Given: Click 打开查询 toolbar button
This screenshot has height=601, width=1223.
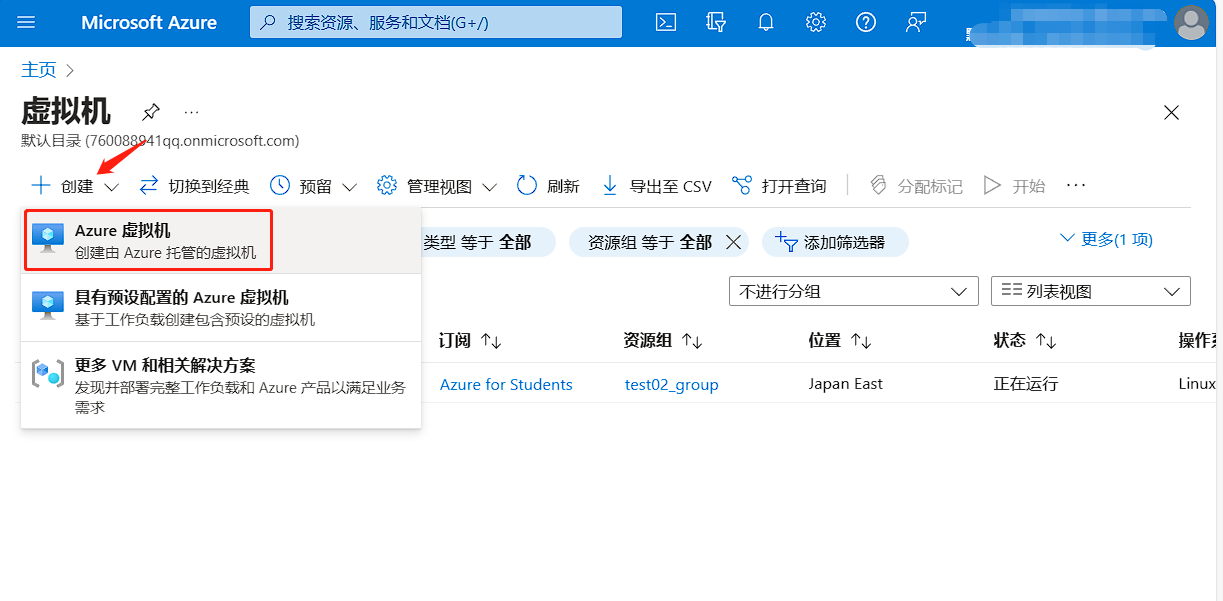Looking at the screenshot, I should 779,186.
